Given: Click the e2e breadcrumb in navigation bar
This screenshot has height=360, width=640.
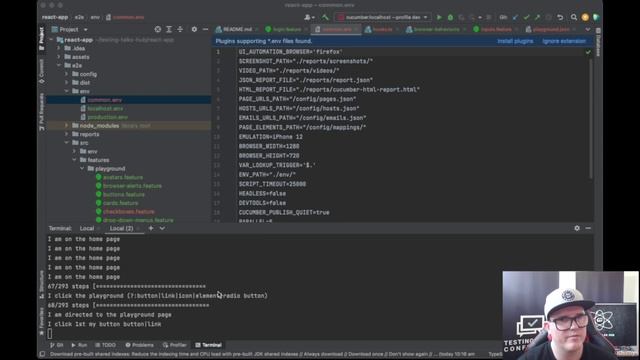Looking at the screenshot, I should coord(79,18).
